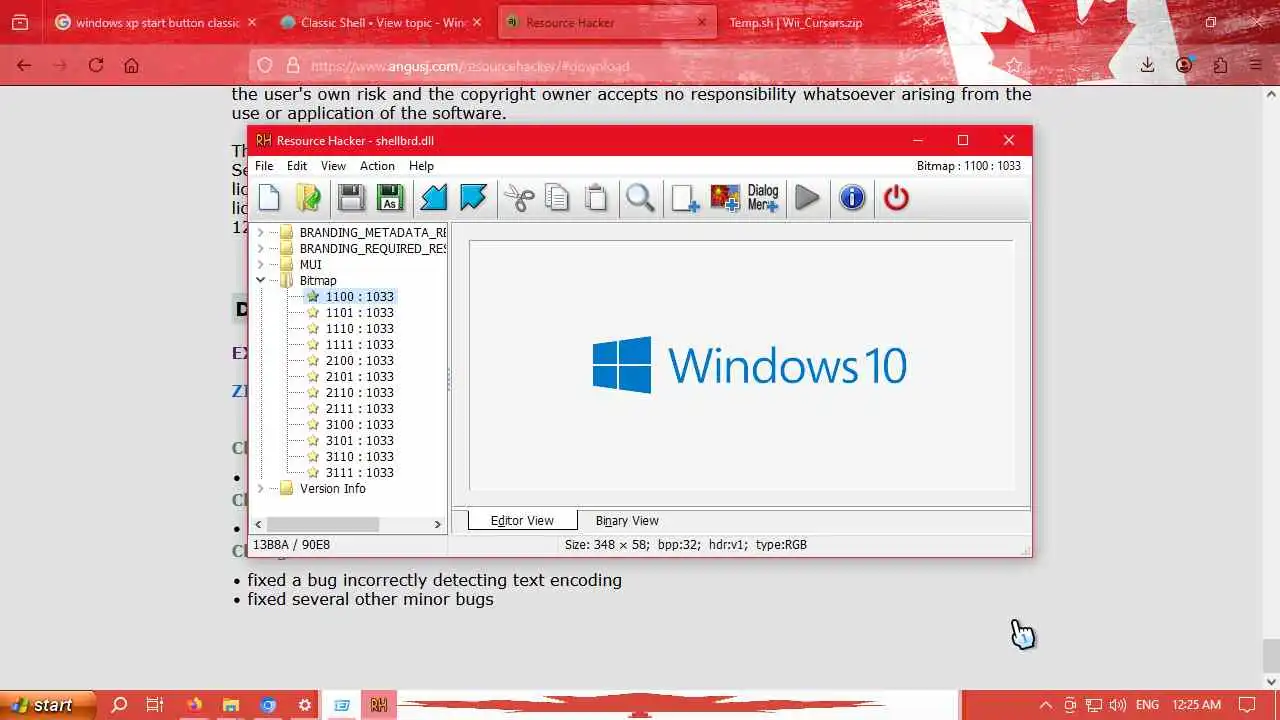The height and width of the screenshot is (720, 1280).
Task: Click the tree scrollbar right arrow
Action: 437,524
